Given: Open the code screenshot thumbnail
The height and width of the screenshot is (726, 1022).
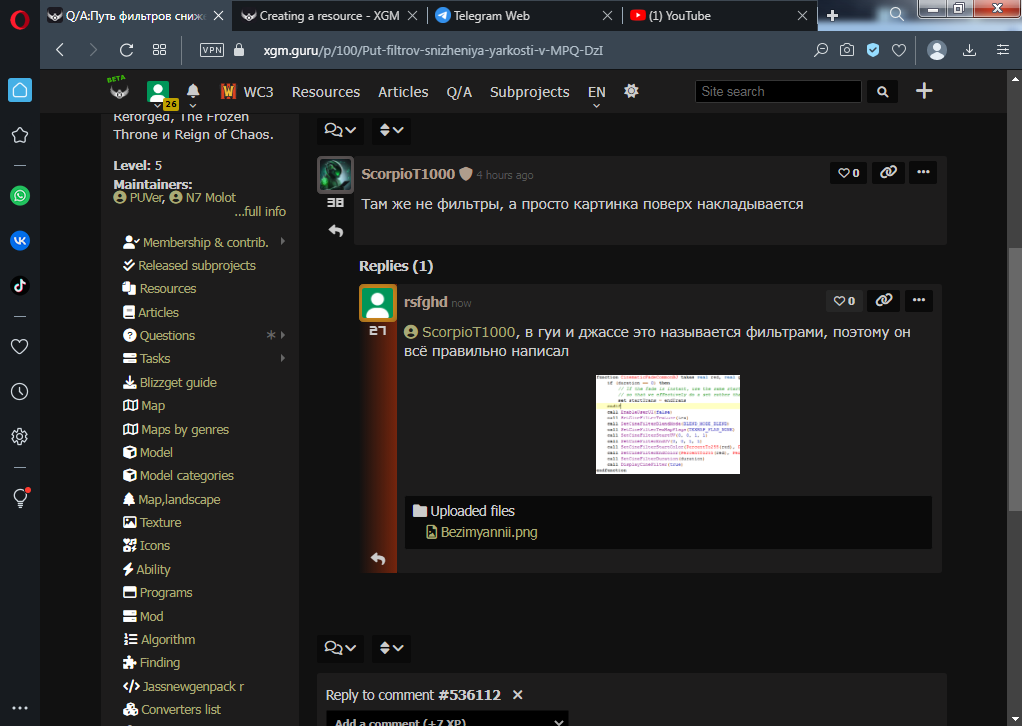Looking at the screenshot, I should 667,424.
